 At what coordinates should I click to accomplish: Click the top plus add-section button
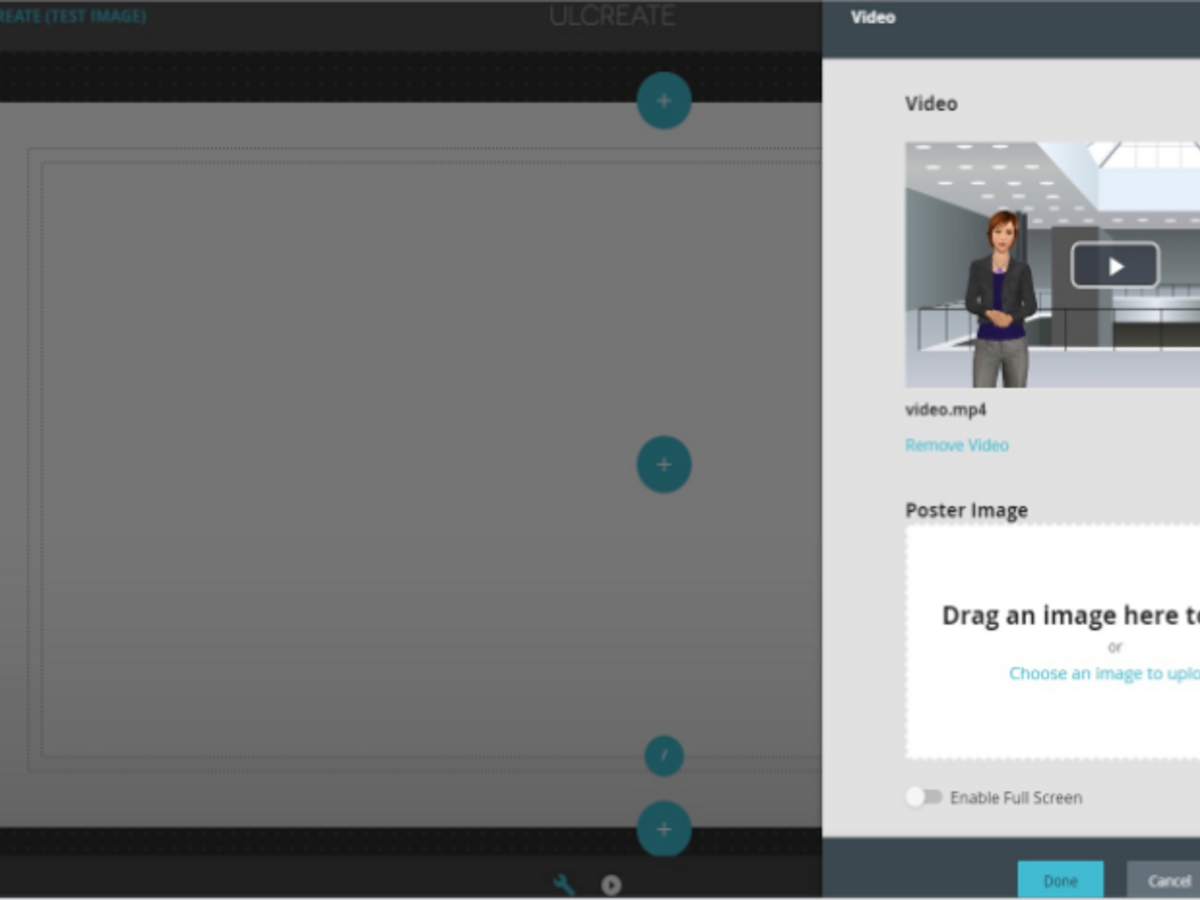(x=664, y=101)
